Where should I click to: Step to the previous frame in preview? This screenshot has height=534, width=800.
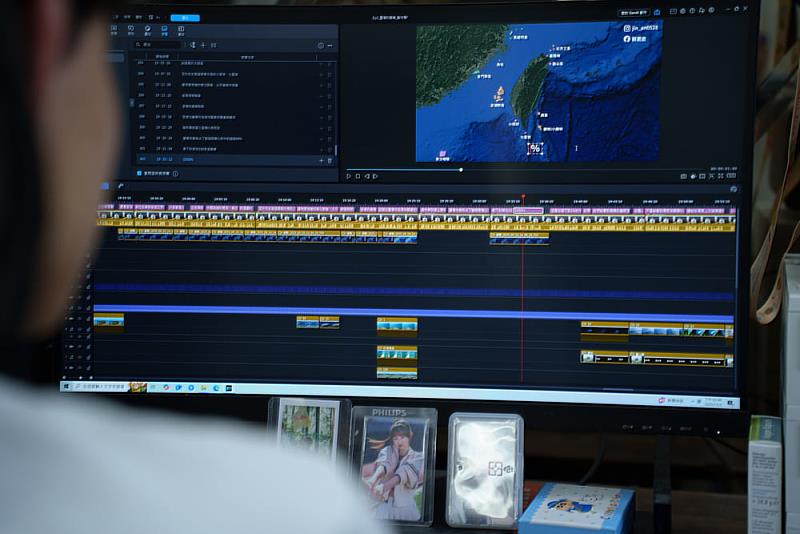366,176
